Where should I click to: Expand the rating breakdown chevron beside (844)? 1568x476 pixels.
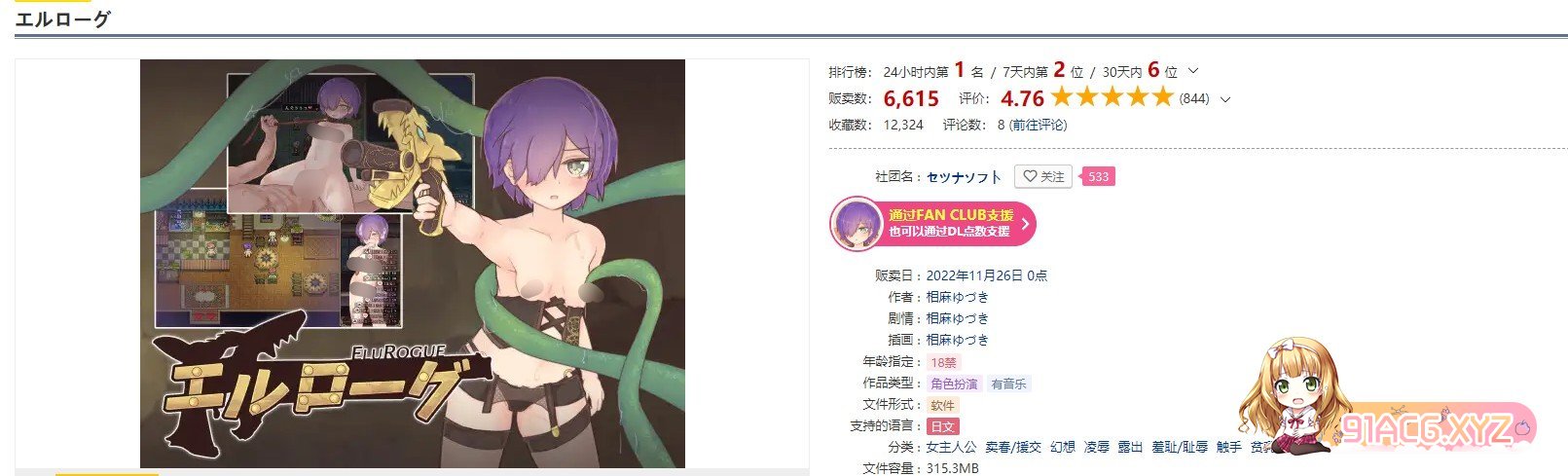[x=1225, y=98]
